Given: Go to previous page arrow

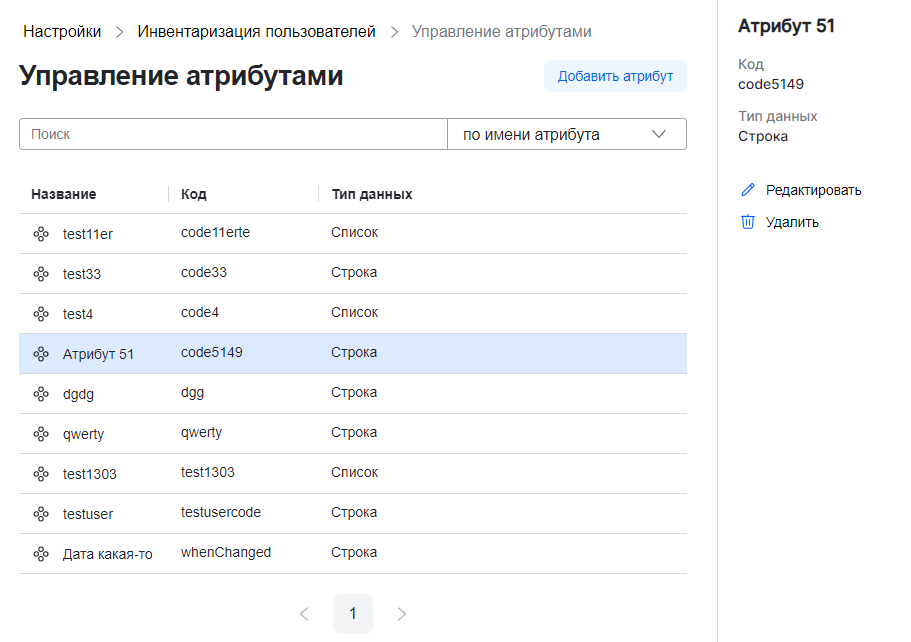Looking at the screenshot, I should point(304,614).
